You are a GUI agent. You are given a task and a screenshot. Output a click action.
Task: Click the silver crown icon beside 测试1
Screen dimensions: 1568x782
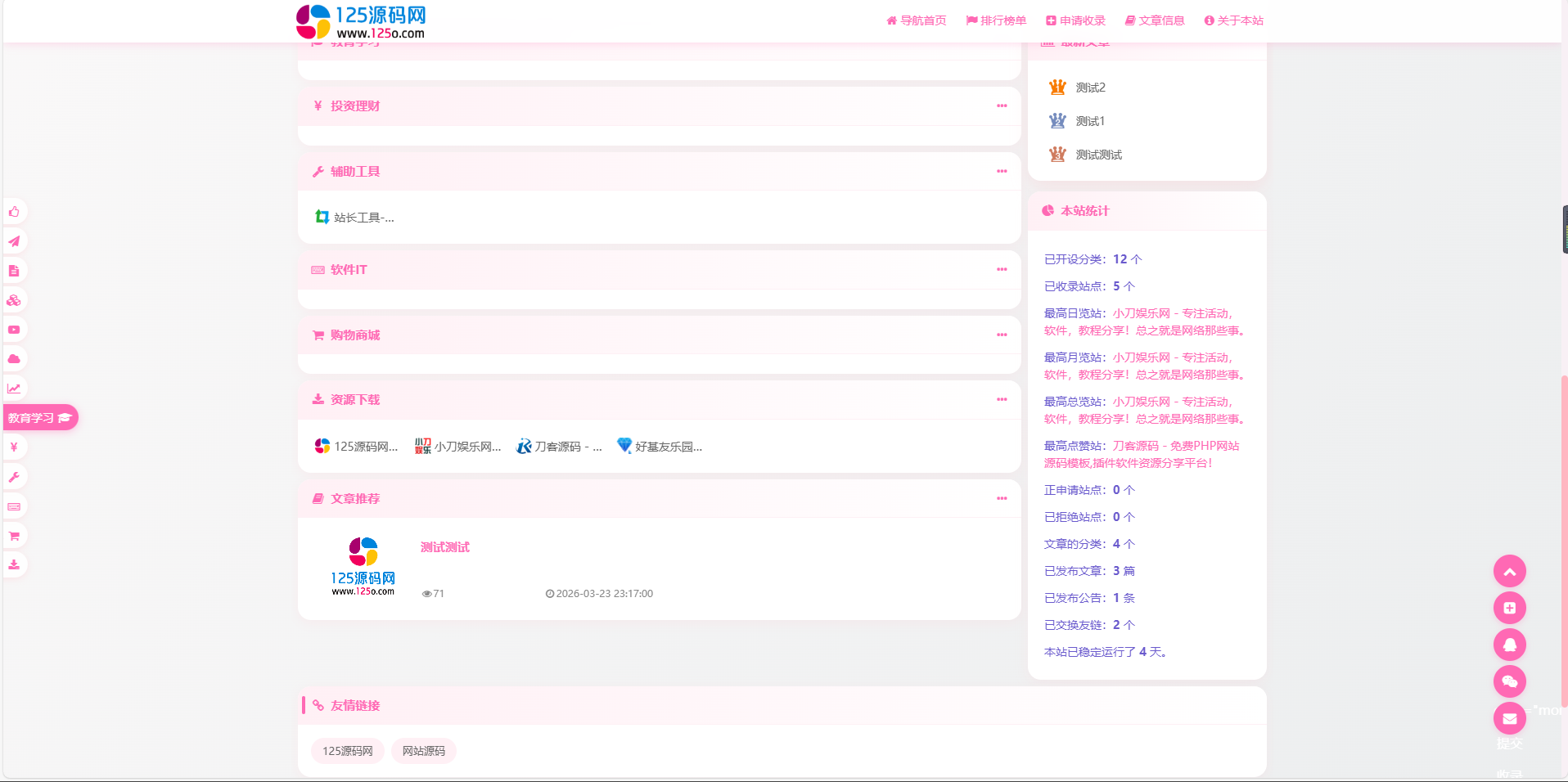1057,120
